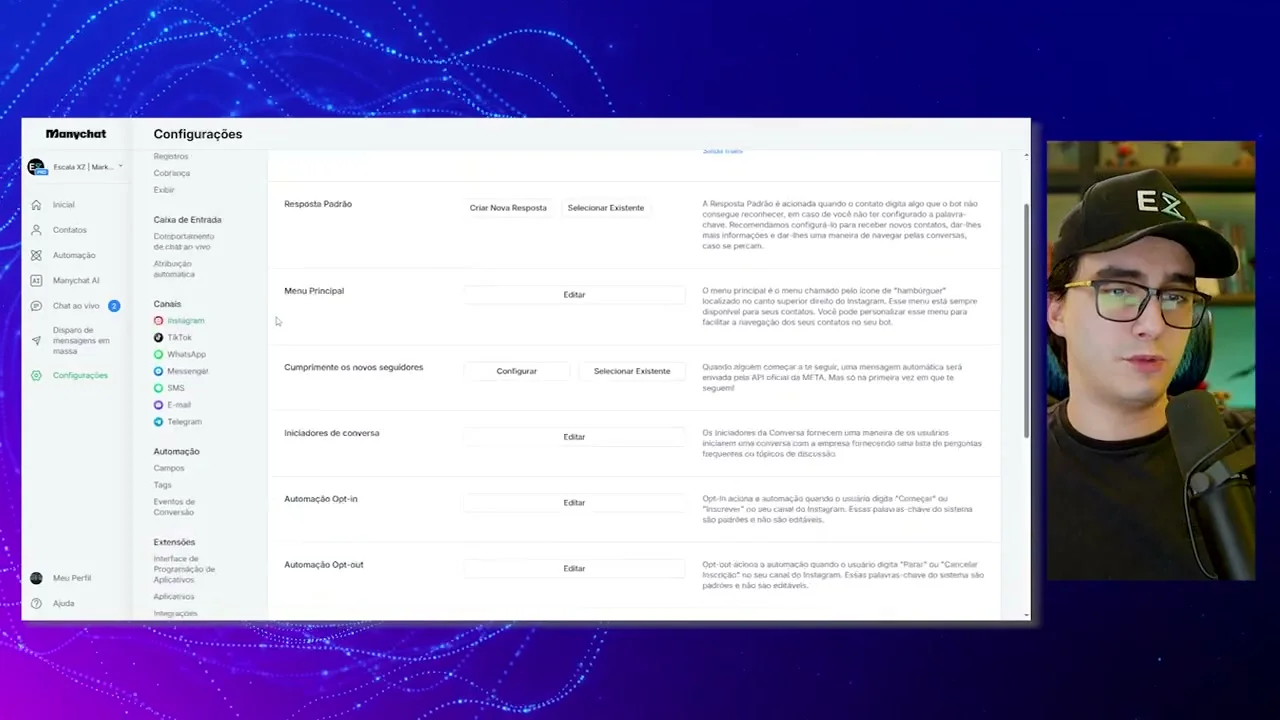Image resolution: width=1280 pixels, height=720 pixels.
Task: Click the Configurações page heading
Action: [x=198, y=134]
